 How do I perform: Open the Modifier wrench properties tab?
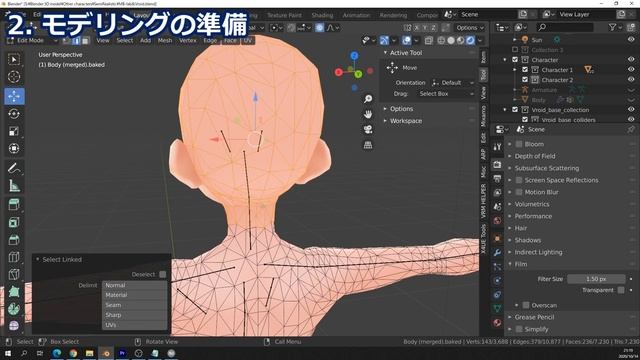pos(497,253)
